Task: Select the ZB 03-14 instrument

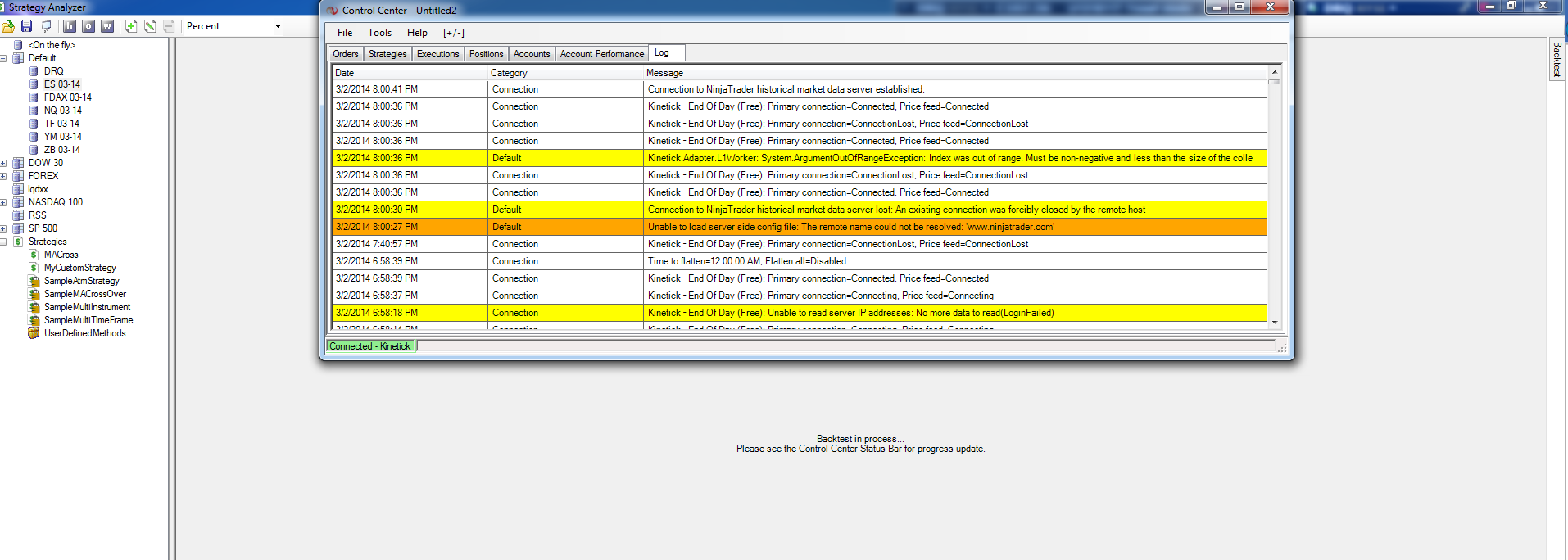Action: (62, 150)
